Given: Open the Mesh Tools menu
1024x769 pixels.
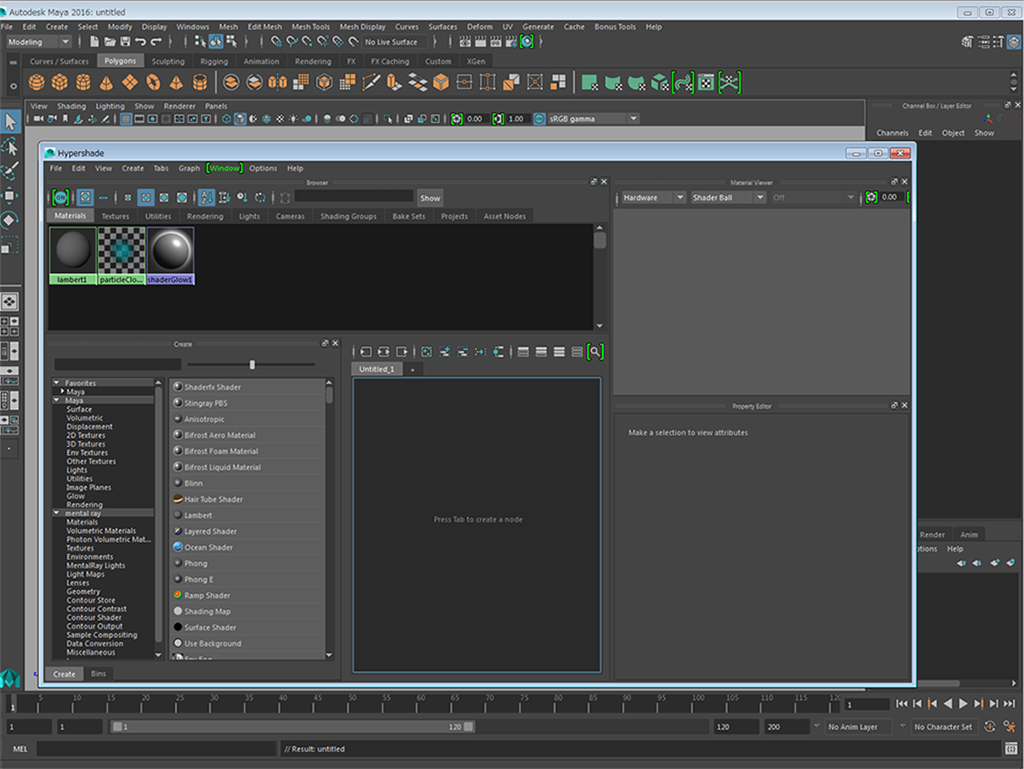Looking at the screenshot, I should pyautogui.click(x=311, y=27).
